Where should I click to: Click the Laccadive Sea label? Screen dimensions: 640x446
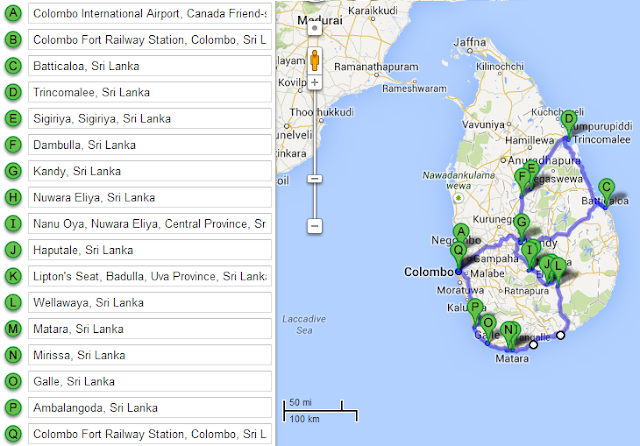pyautogui.click(x=304, y=324)
